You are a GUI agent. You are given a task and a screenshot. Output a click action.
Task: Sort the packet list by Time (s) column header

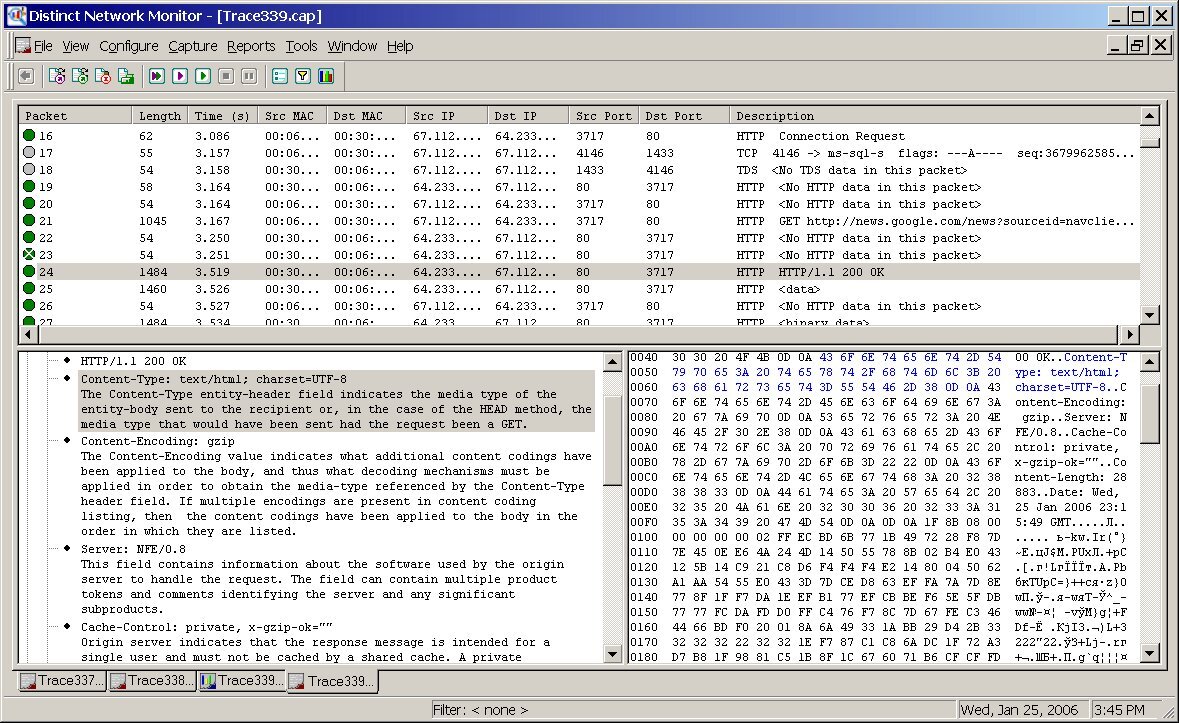click(222, 116)
